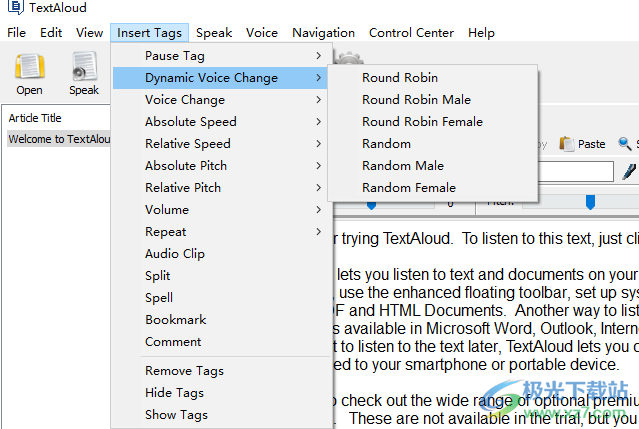The height and width of the screenshot is (429, 639).
Task: Expand the Repeat submenu
Action: [x=220, y=232]
